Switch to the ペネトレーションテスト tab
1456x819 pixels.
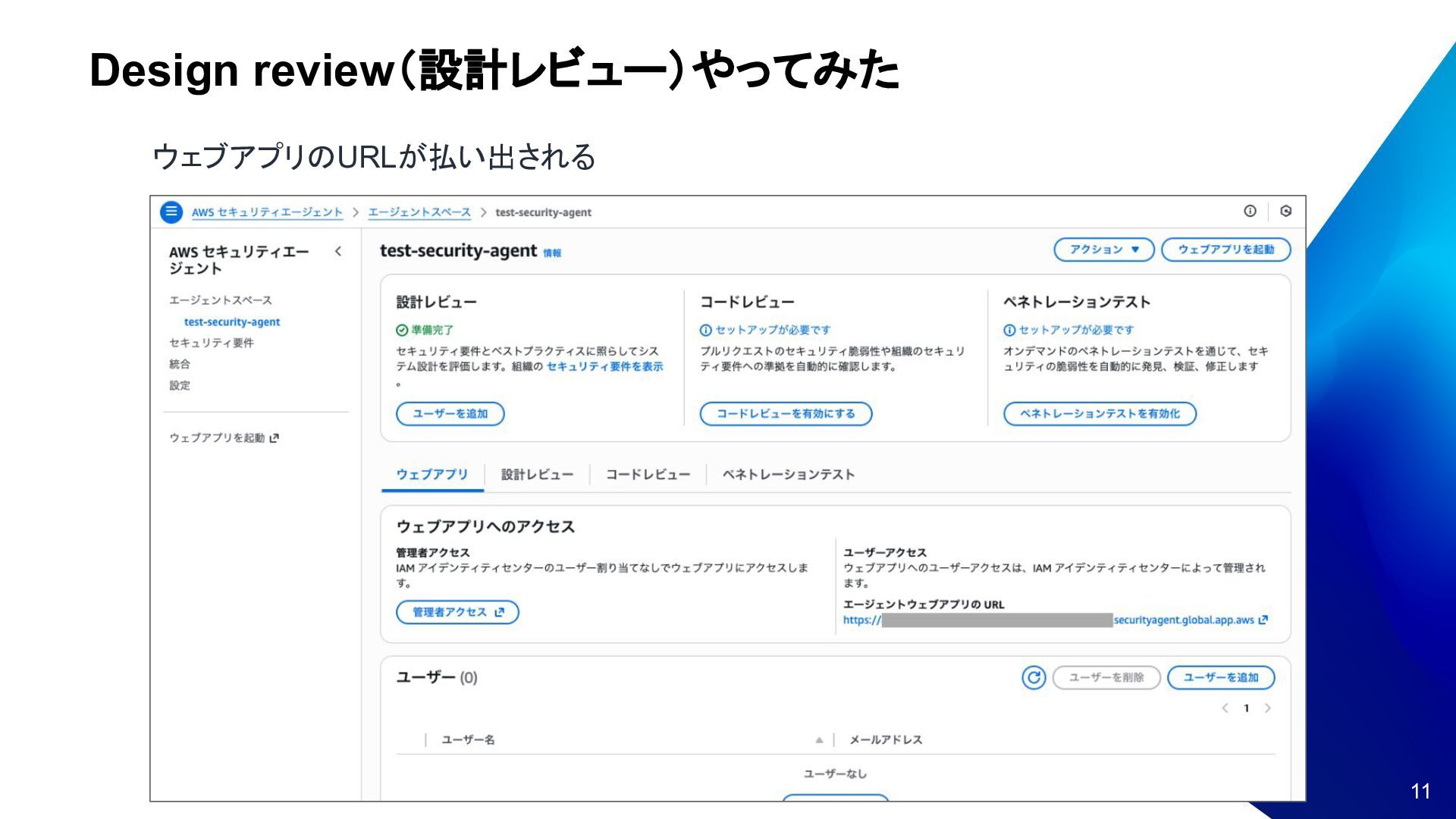click(788, 475)
